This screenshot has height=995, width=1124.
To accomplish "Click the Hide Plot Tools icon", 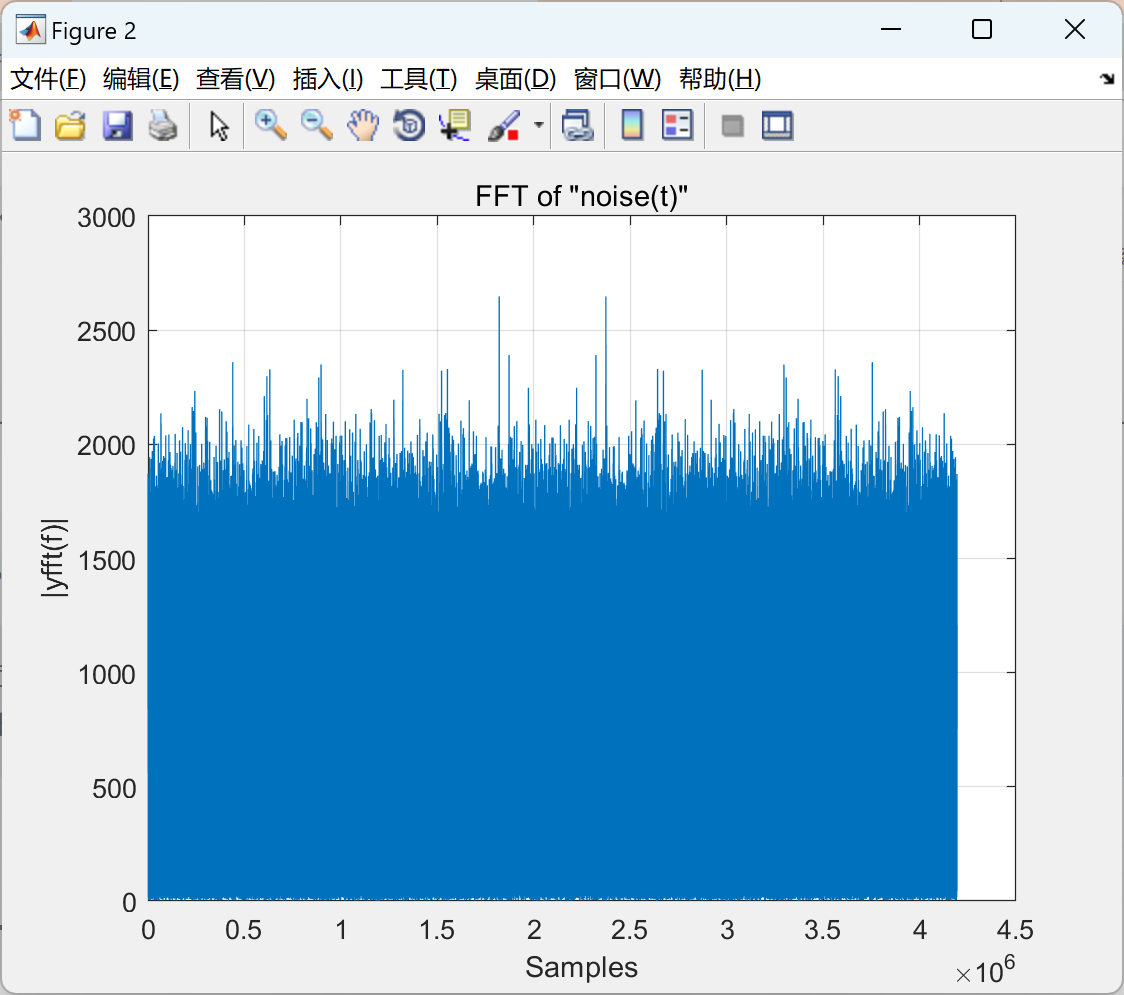I will click(x=732, y=126).
